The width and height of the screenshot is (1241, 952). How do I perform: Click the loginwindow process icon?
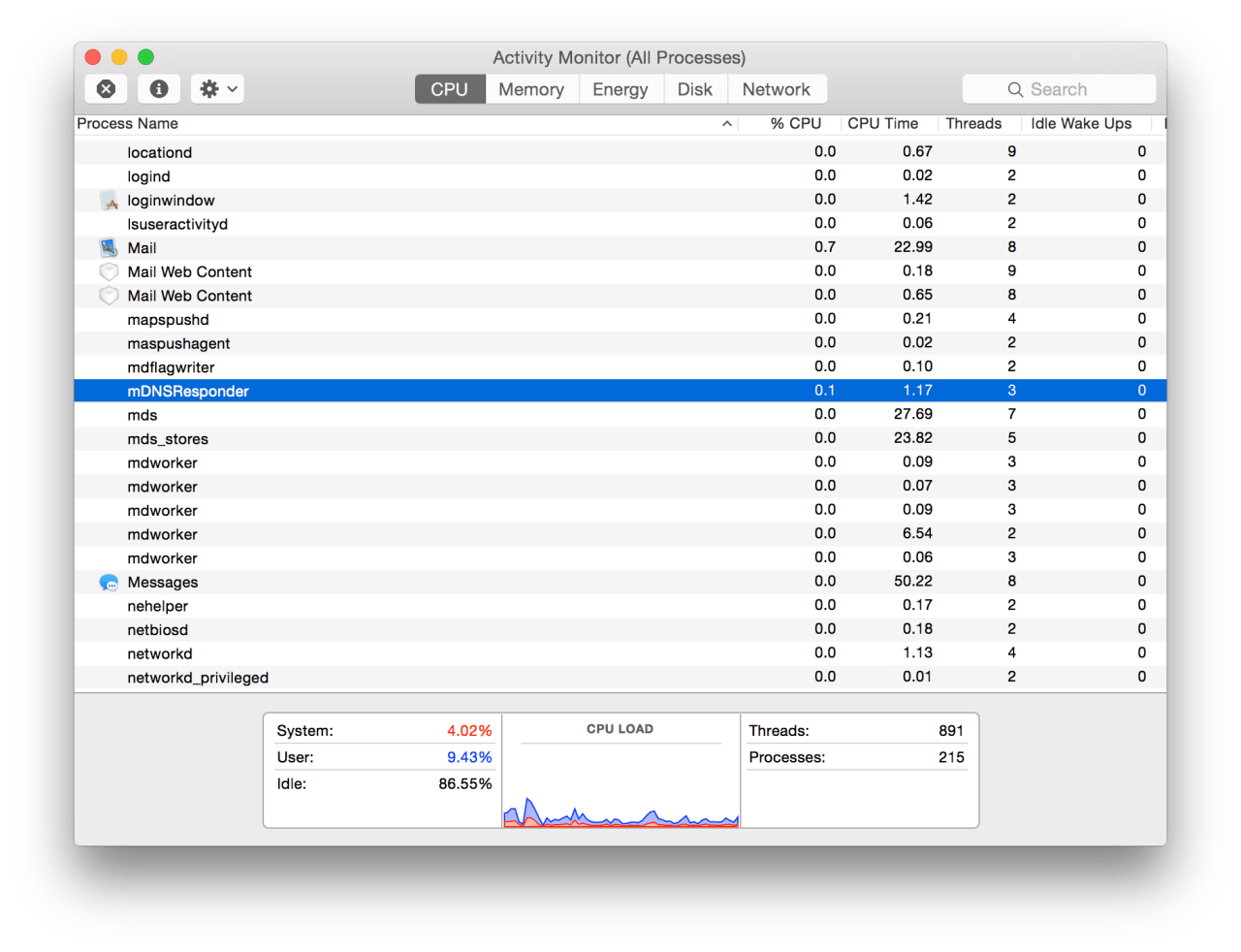click(109, 201)
